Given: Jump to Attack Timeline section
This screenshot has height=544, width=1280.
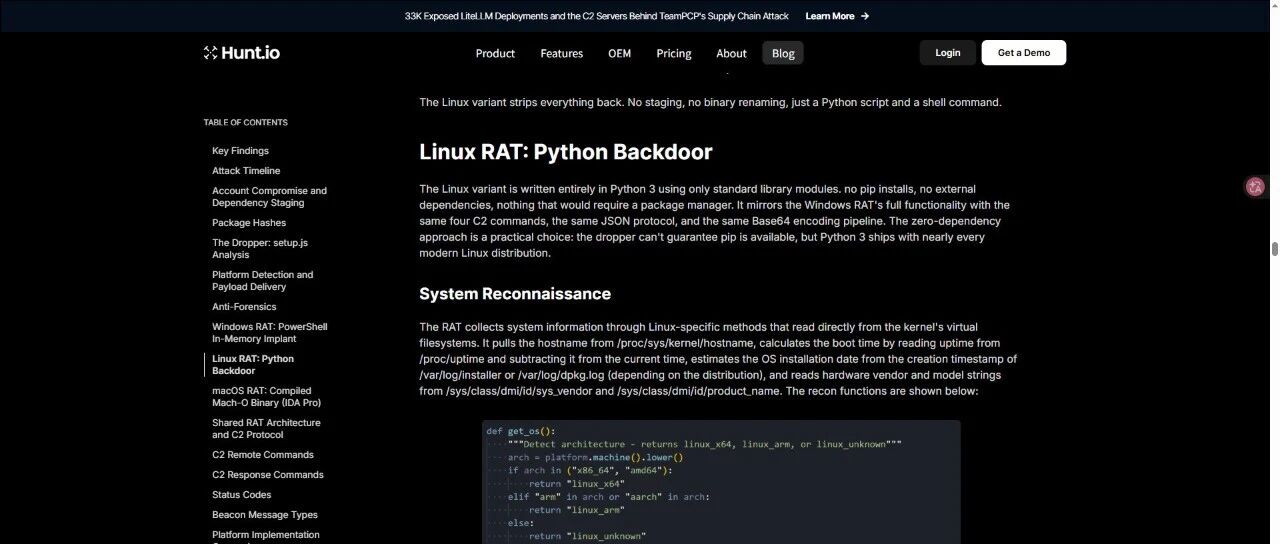Looking at the screenshot, I should [x=246, y=171].
